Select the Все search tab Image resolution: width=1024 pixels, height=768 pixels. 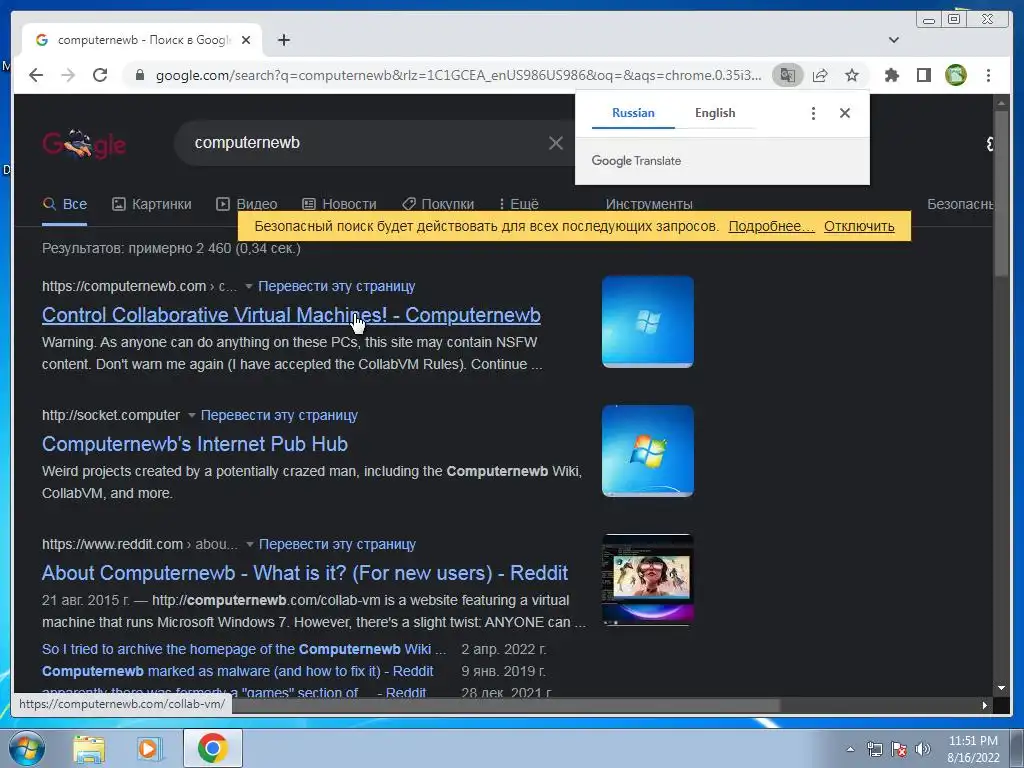click(65, 204)
